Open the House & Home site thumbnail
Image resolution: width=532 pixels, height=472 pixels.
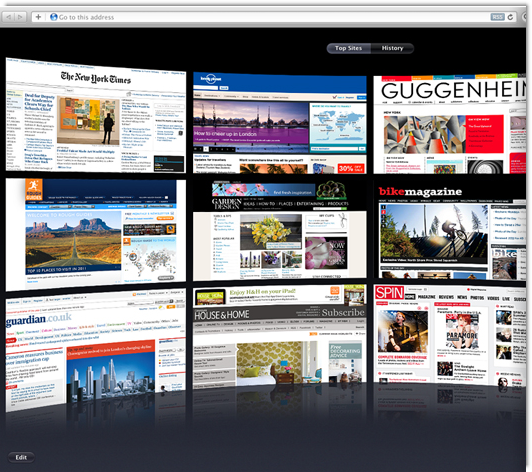click(280, 338)
